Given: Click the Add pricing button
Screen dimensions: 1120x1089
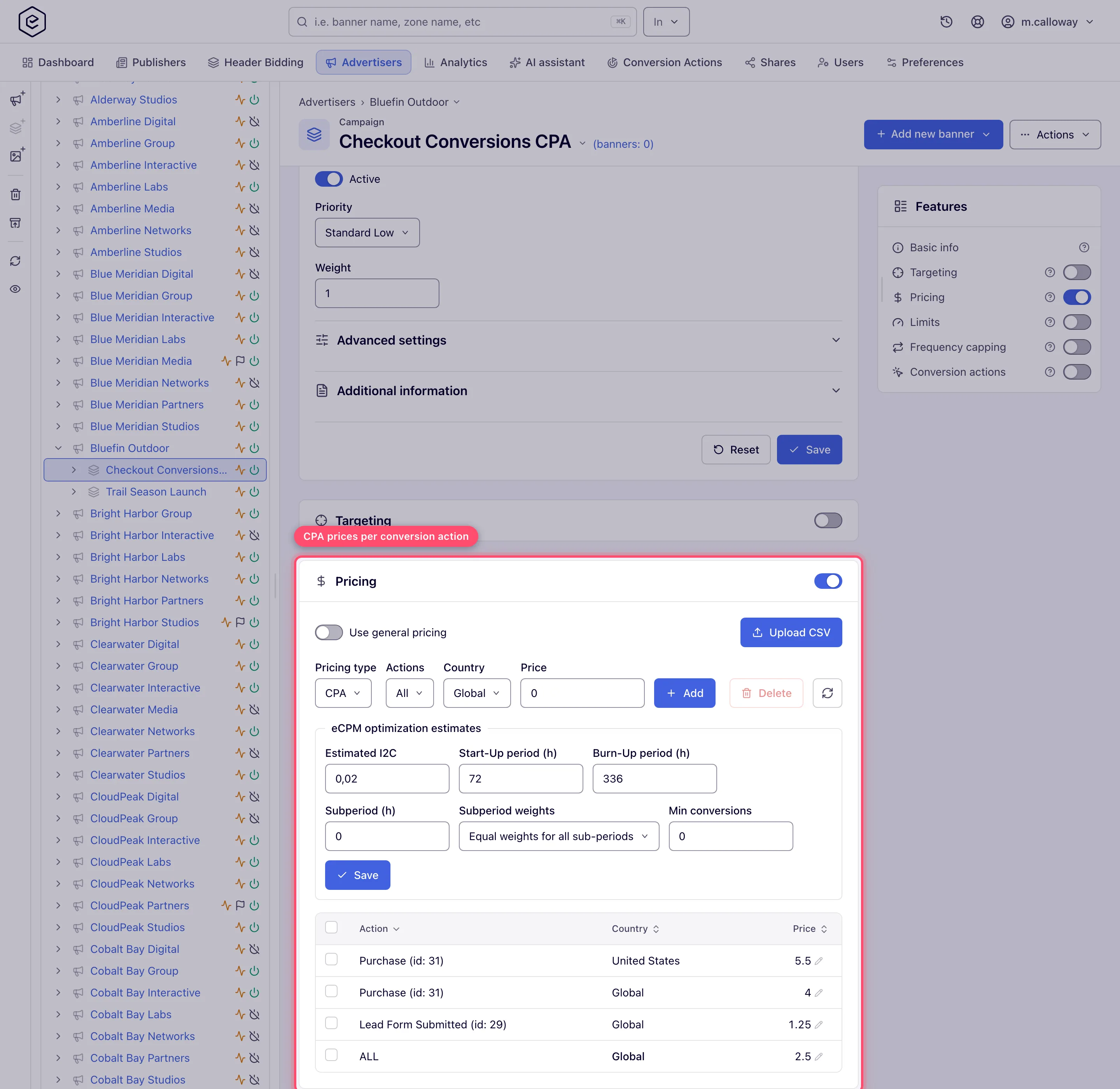Looking at the screenshot, I should coord(685,693).
